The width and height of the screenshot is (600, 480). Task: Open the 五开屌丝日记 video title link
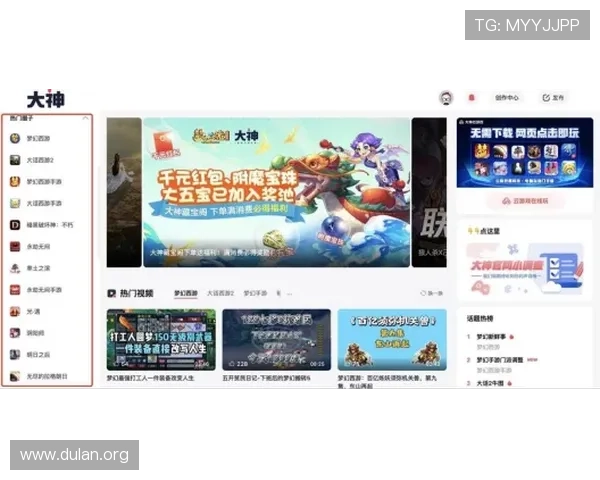[266, 378]
